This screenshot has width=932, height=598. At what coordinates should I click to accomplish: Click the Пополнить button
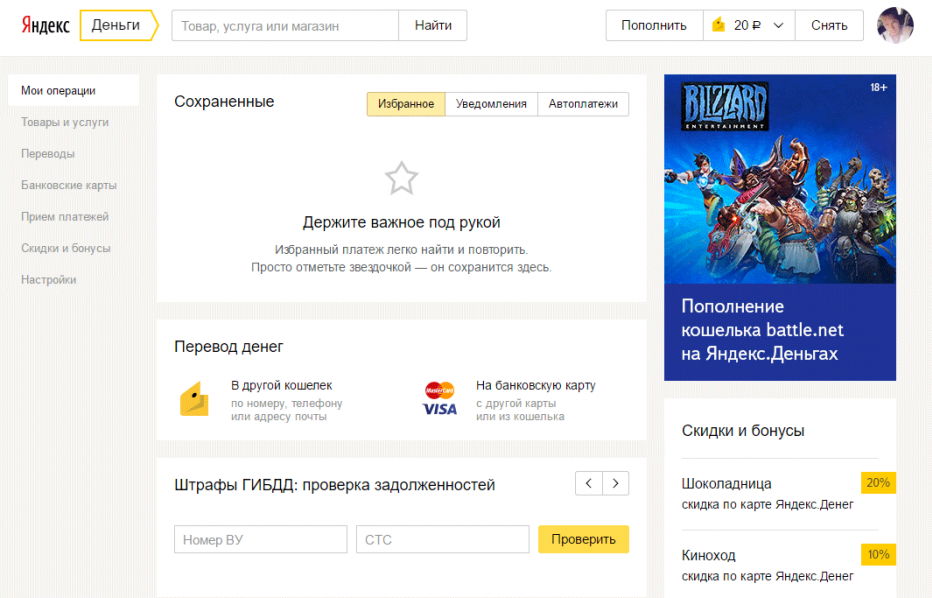click(x=654, y=26)
